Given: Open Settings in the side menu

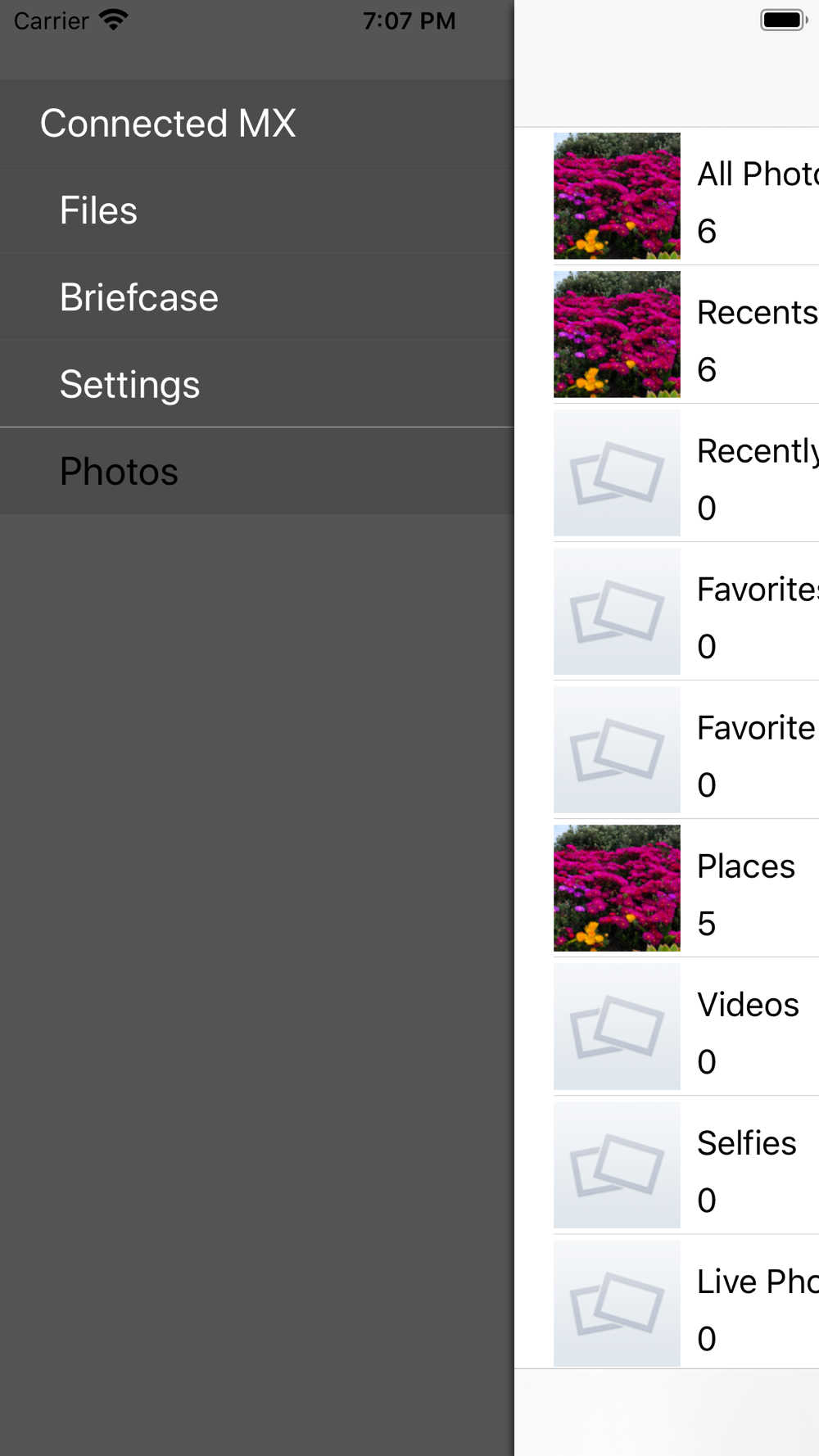Looking at the screenshot, I should pyautogui.click(x=256, y=384).
